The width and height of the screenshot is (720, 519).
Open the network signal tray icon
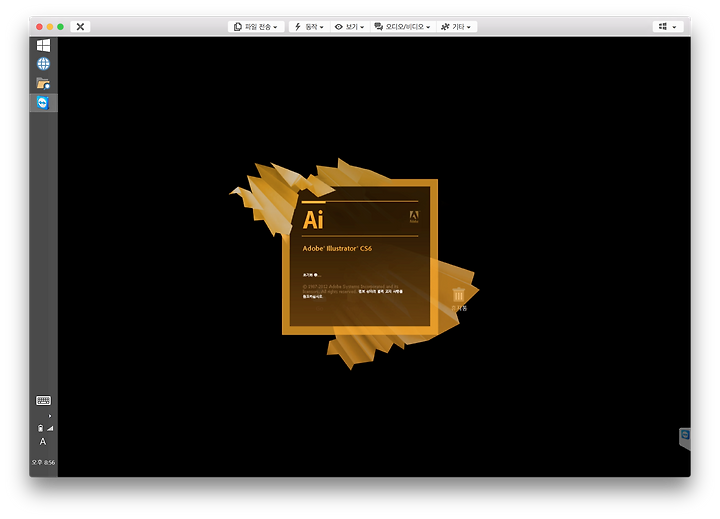point(50,428)
